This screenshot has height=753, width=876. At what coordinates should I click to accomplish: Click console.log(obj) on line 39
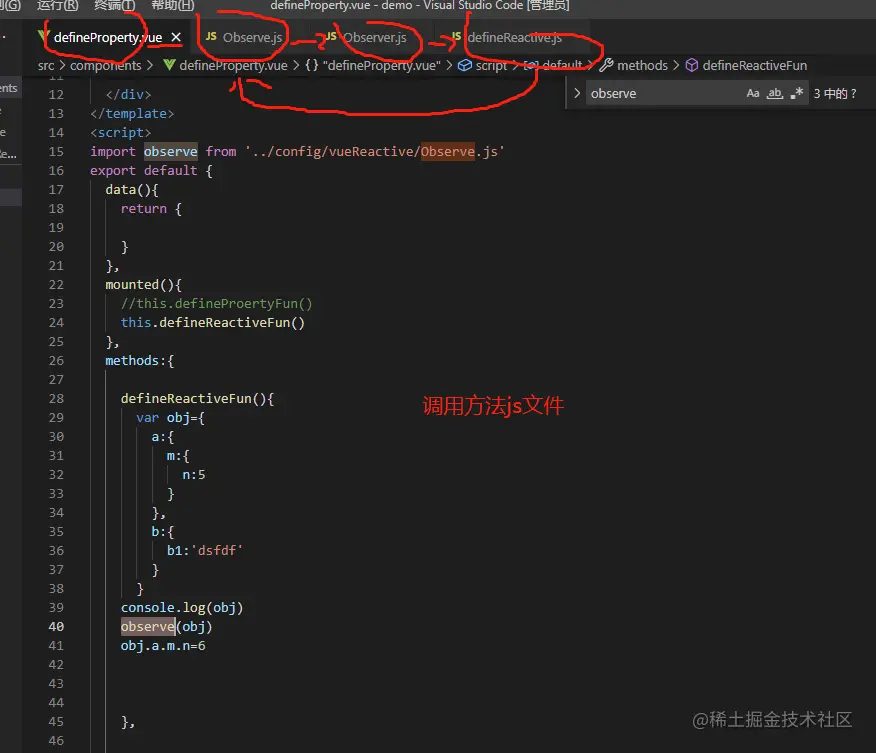(182, 607)
